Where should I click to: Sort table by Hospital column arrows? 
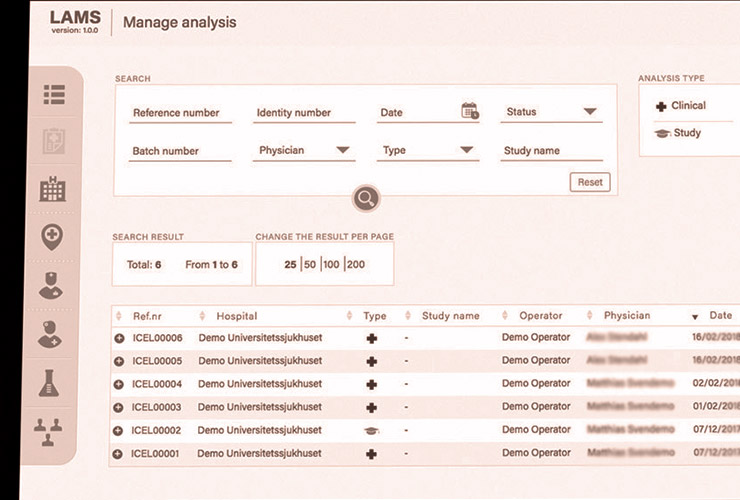tap(202, 316)
